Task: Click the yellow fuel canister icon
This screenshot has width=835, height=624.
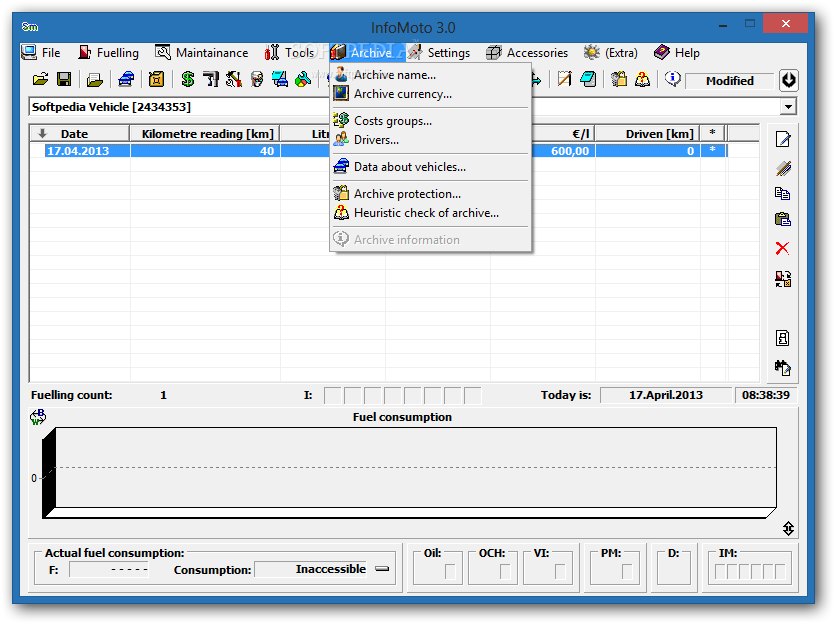Action: [x=156, y=80]
